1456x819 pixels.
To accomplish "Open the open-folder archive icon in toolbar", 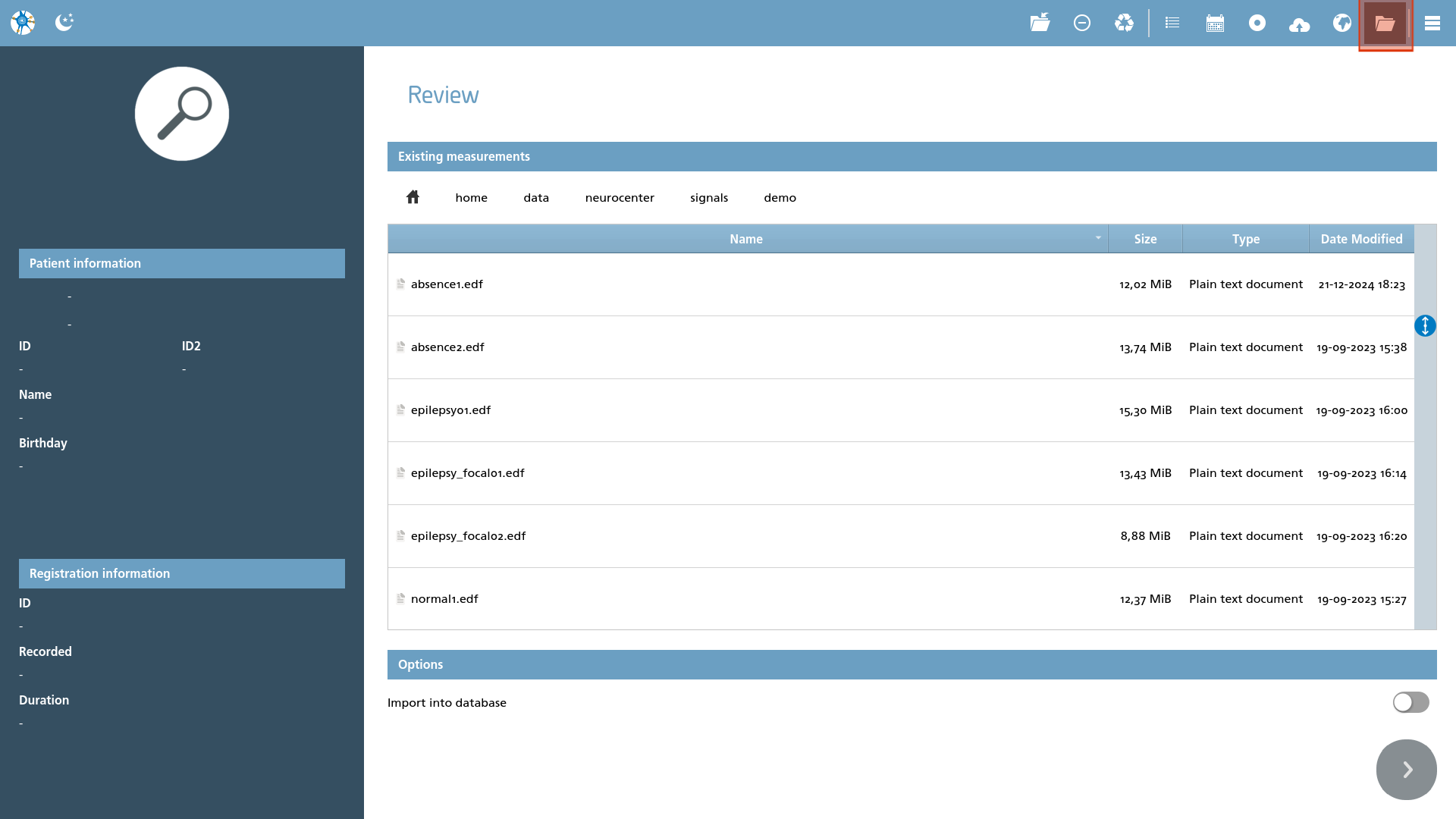I will (x=1040, y=23).
